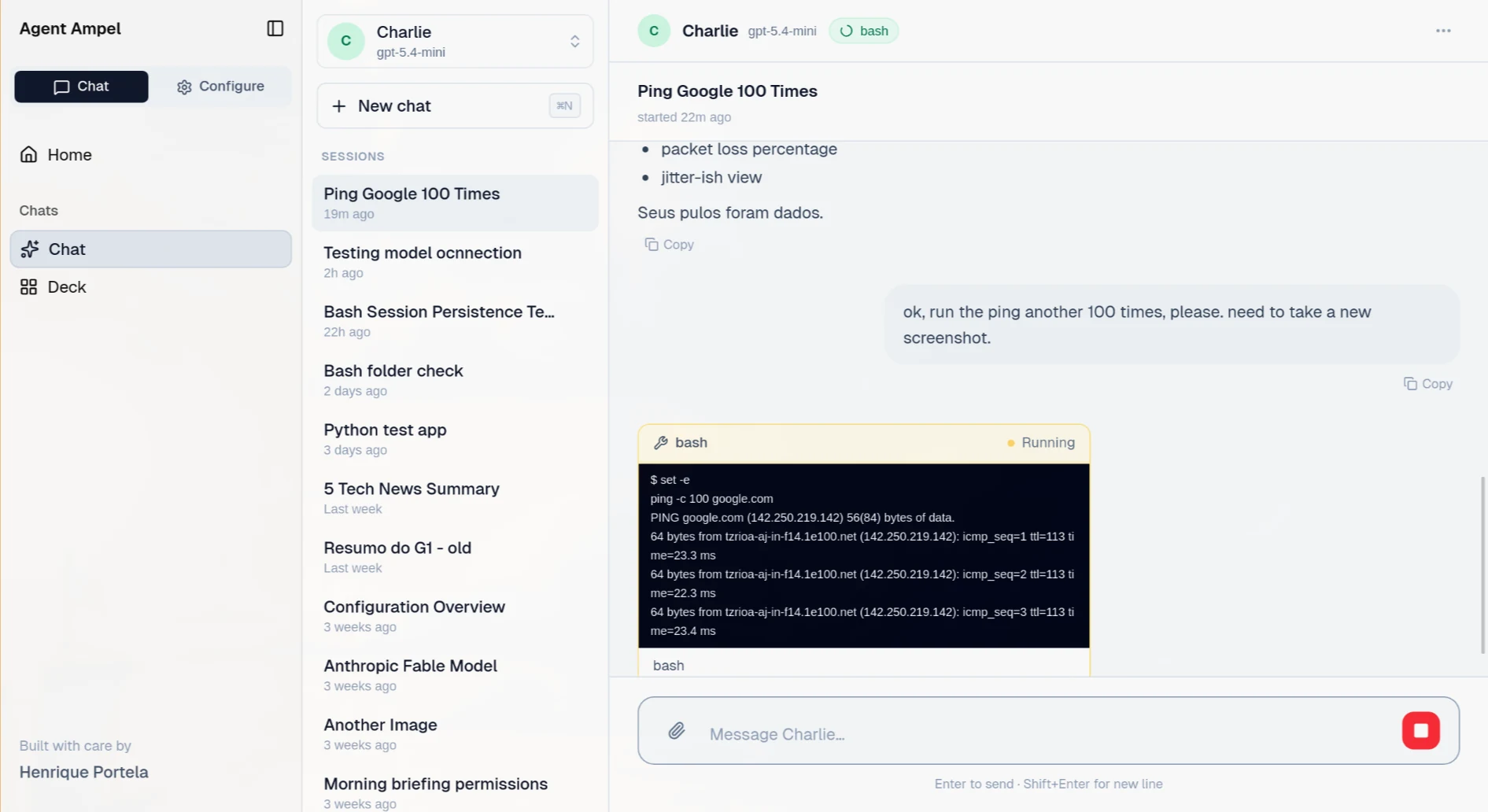Open the Ping Google 100 Times session

coord(455,203)
